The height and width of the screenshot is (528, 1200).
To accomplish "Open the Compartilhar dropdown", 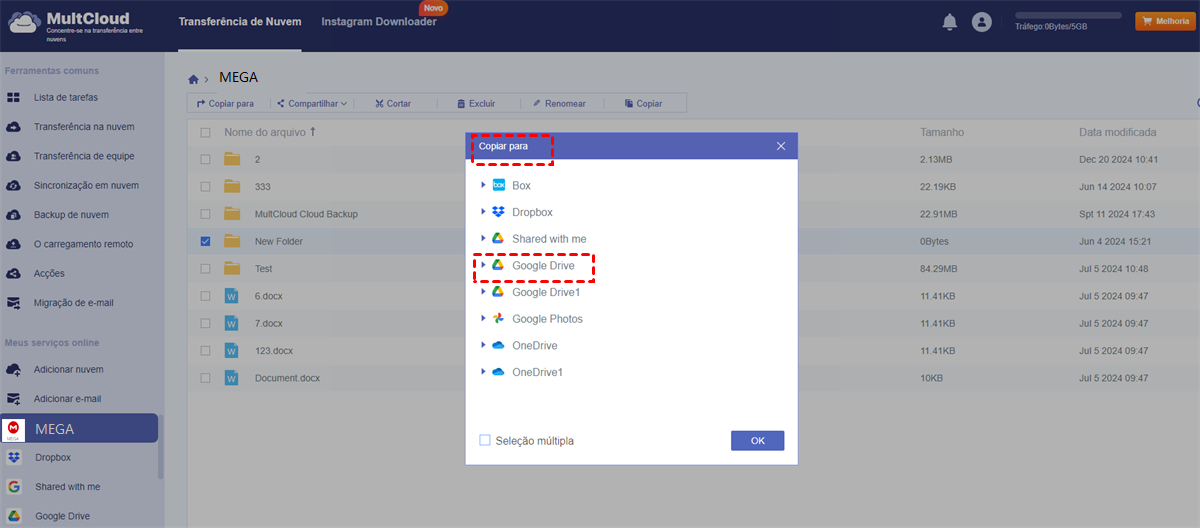I will pyautogui.click(x=311, y=103).
